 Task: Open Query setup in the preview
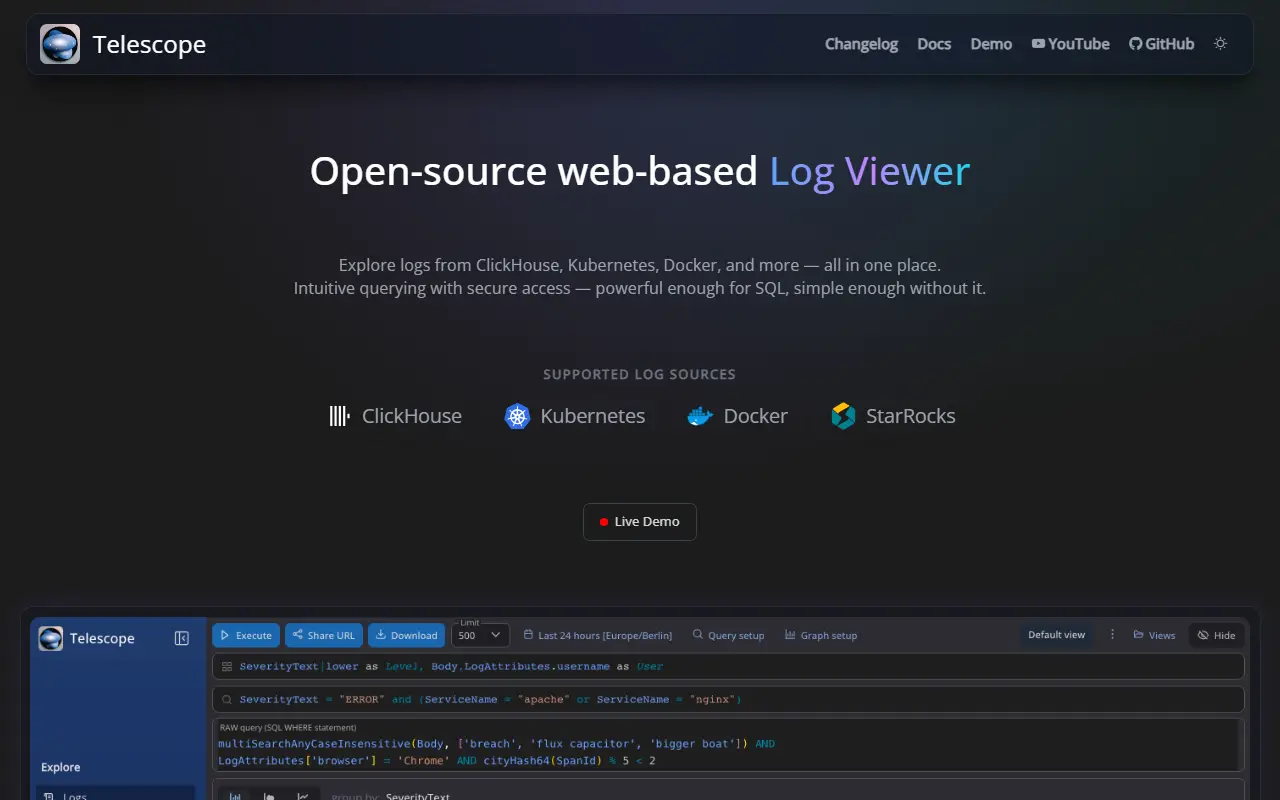[728, 635]
